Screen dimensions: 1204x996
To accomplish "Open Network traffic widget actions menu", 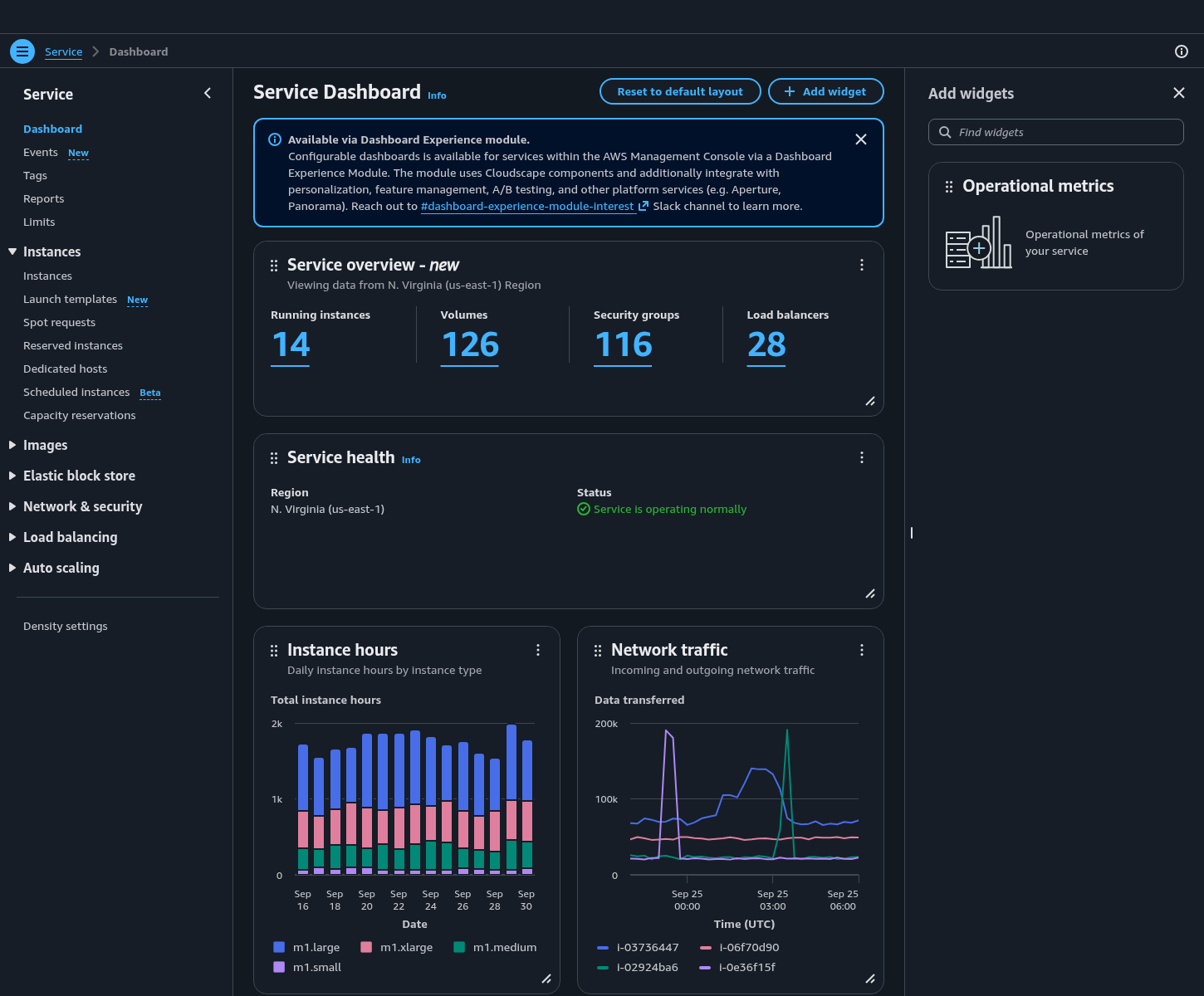I will 862,650.
